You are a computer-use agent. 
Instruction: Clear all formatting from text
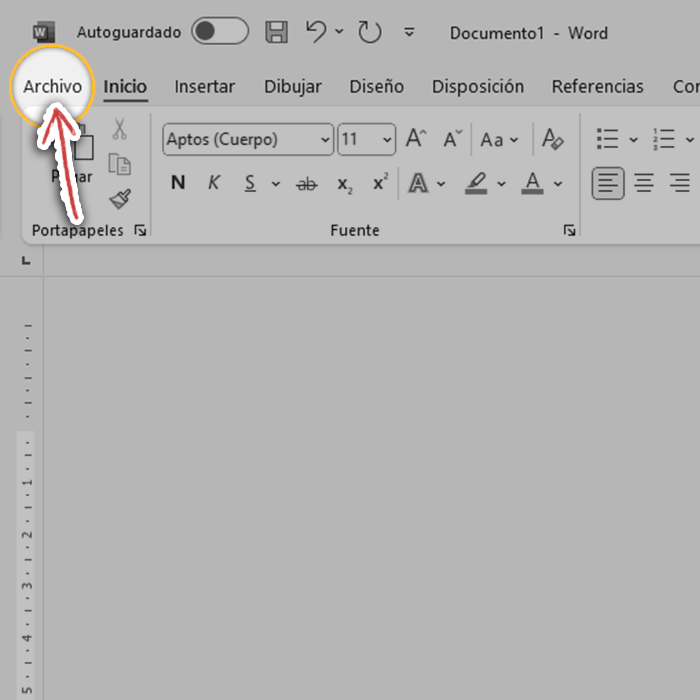tap(552, 139)
